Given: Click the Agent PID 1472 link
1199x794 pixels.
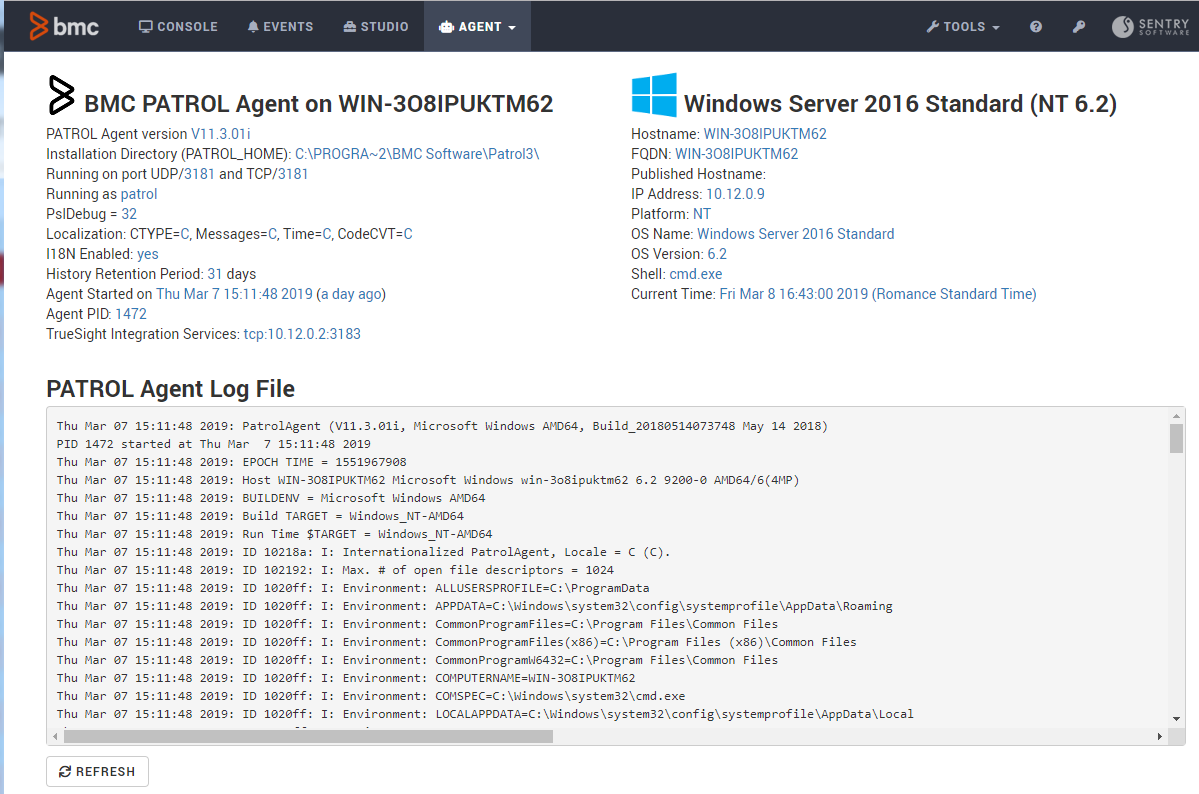Looking at the screenshot, I should [x=130, y=314].
